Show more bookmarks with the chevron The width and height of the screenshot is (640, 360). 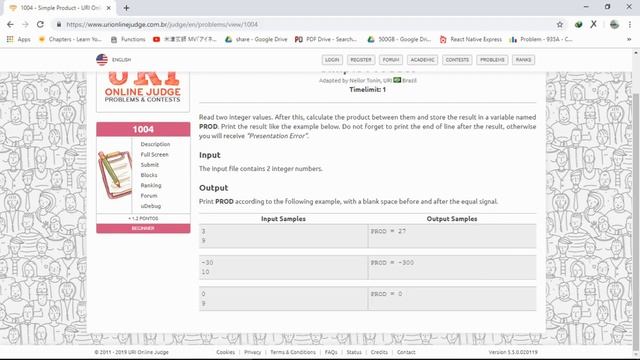click(x=629, y=39)
